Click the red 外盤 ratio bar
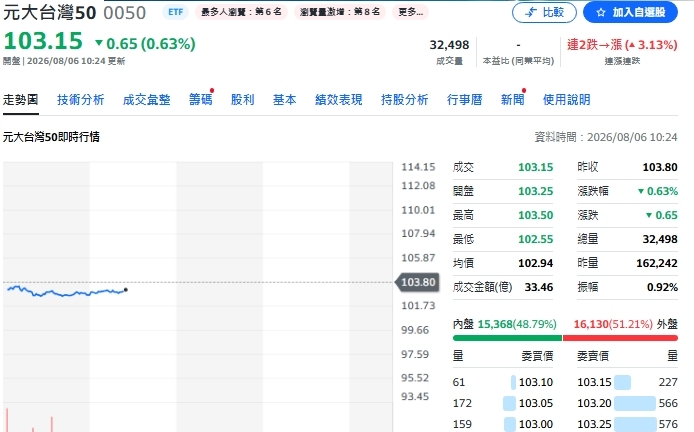 click(620, 338)
